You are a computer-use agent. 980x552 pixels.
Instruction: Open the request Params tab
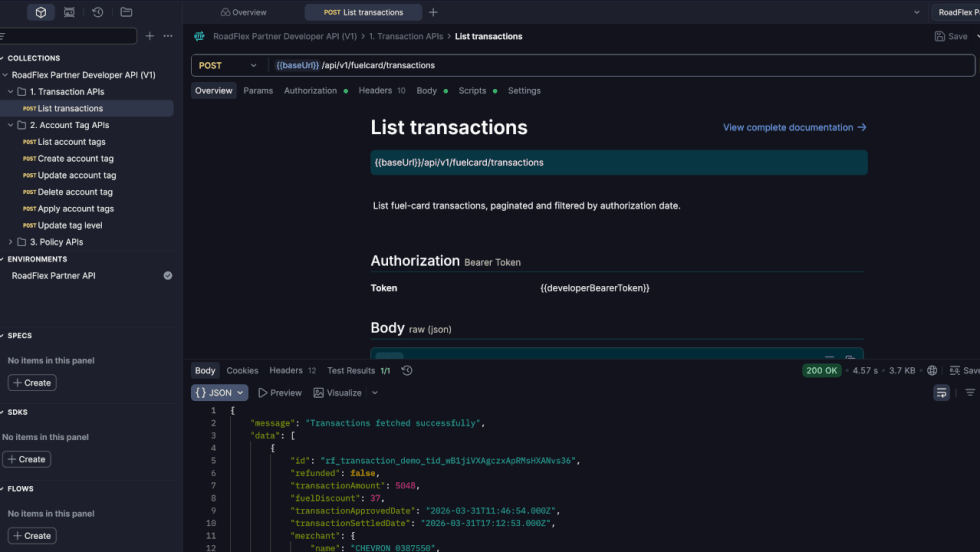point(258,91)
